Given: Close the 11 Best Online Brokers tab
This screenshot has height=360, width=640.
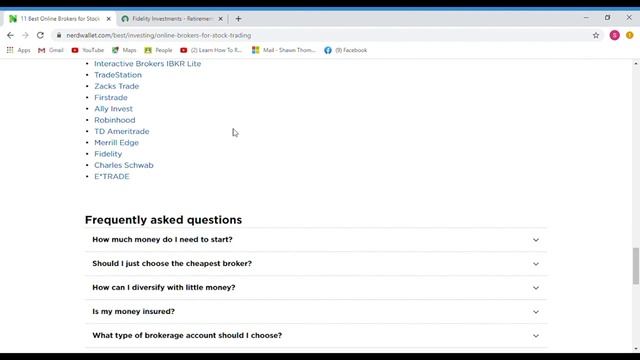Looking at the screenshot, I should point(109,19).
